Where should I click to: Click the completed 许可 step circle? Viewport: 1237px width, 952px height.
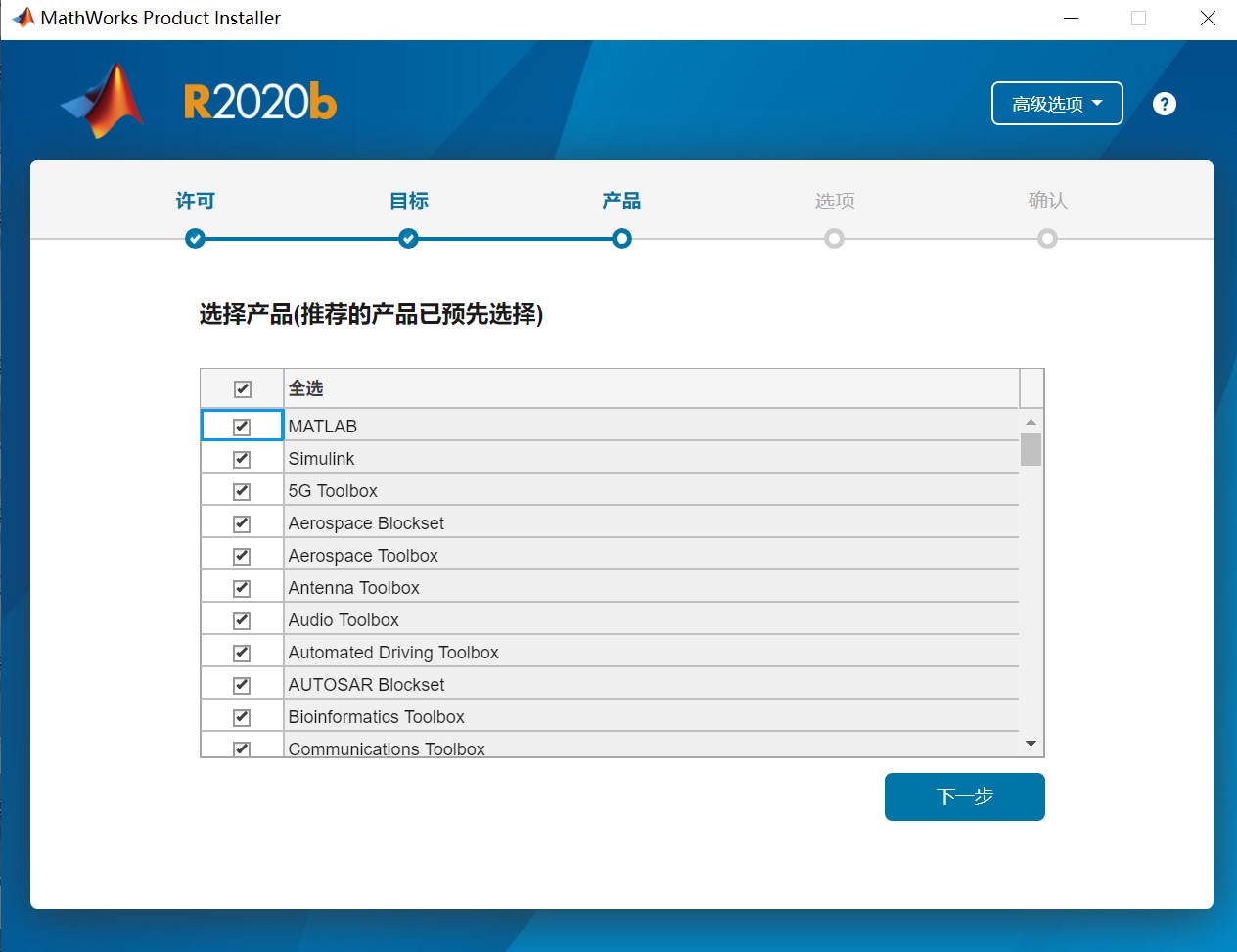tap(195, 239)
